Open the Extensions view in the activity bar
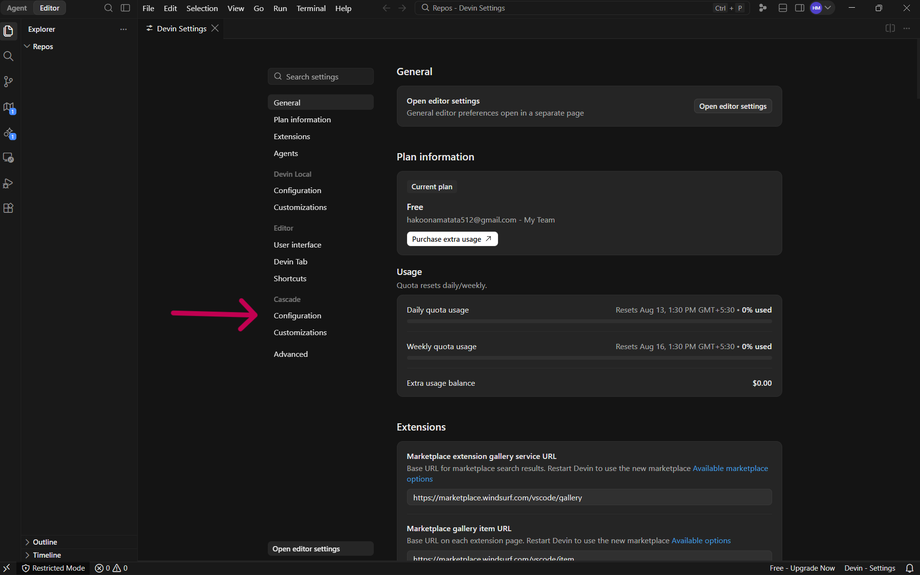Image resolution: width=920 pixels, height=575 pixels. [x=8, y=208]
